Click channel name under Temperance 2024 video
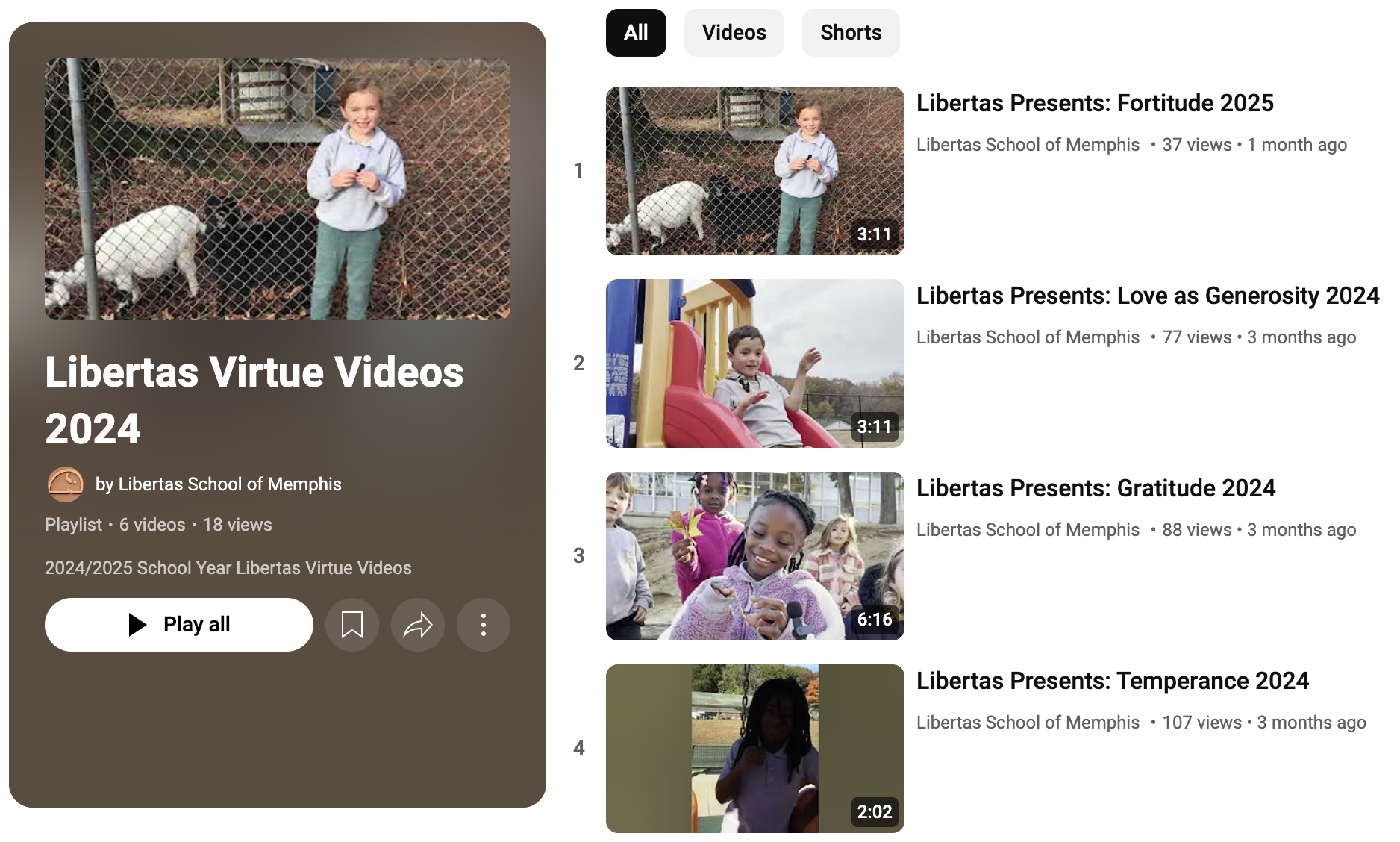Viewport: 1400px width, 842px height. point(1028,723)
